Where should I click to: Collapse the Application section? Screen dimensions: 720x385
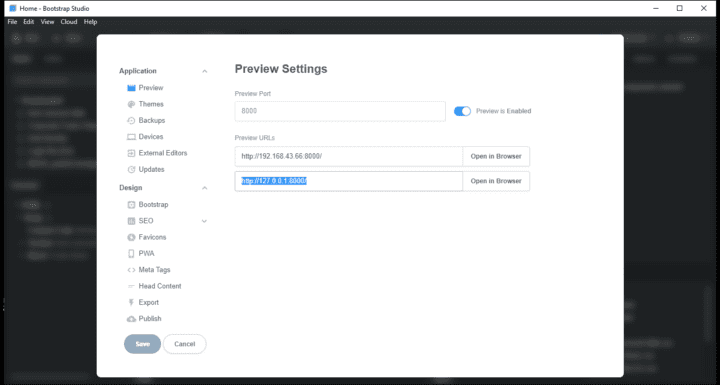(204, 71)
